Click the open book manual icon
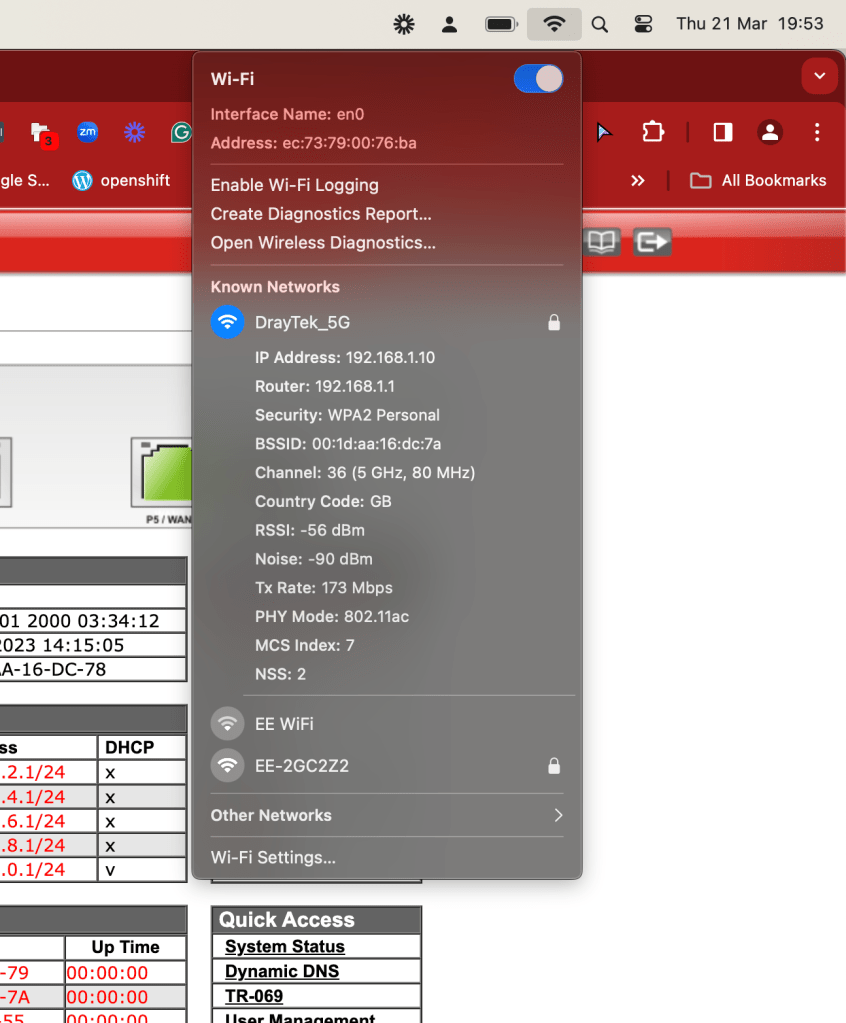 601,242
